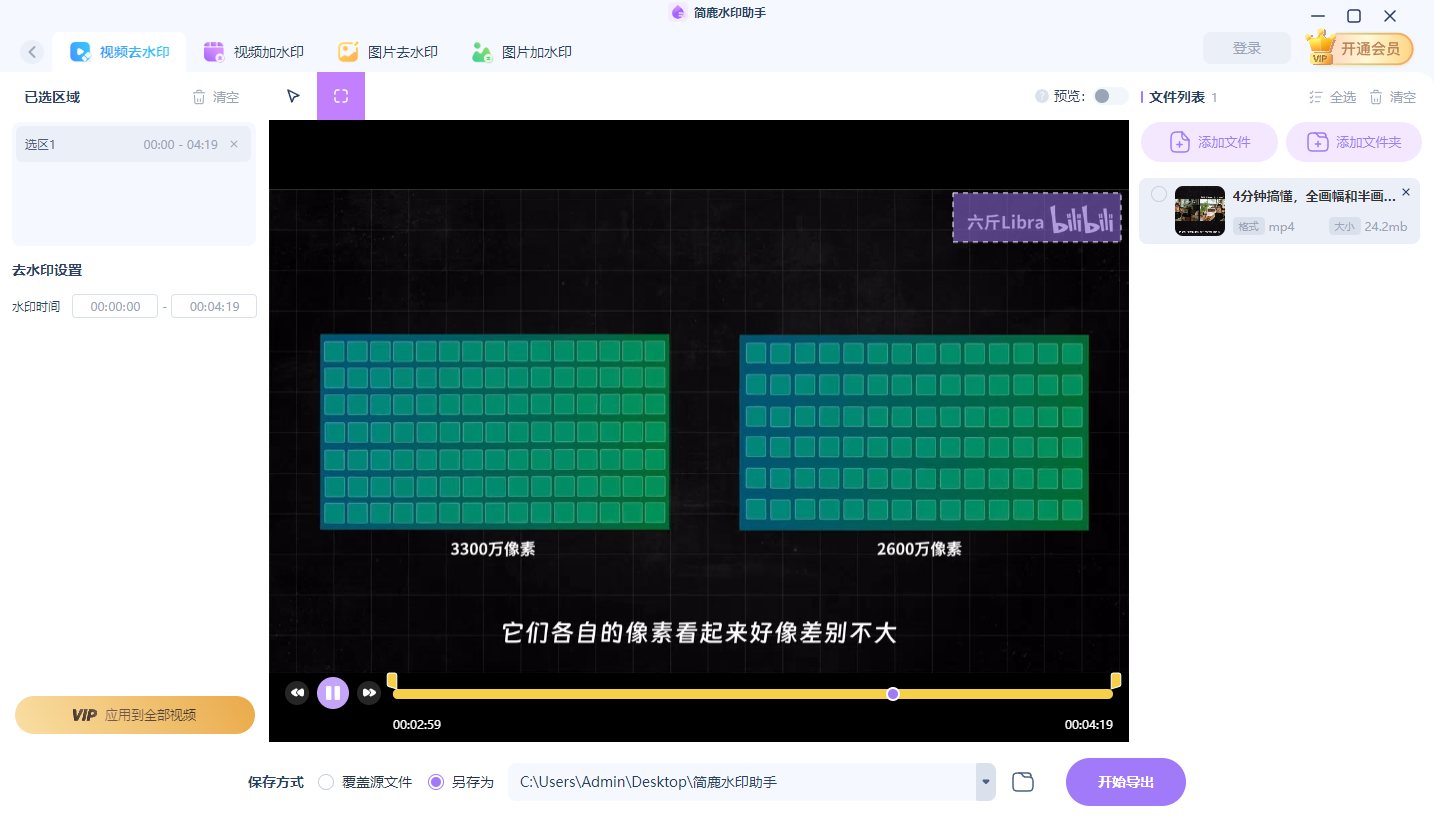Image resolution: width=1434 pixels, height=822 pixels.
Task: Click the 视频加水印 cake icon
Action: pyautogui.click(x=214, y=51)
